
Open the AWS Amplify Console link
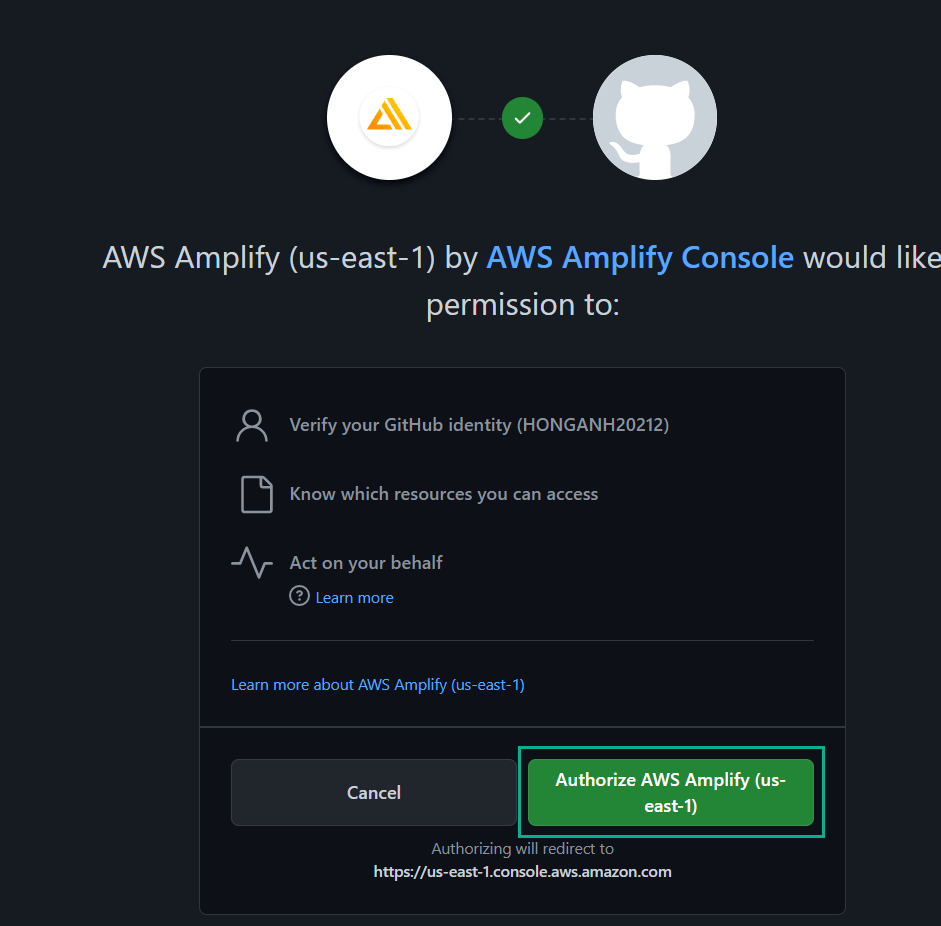pos(640,257)
